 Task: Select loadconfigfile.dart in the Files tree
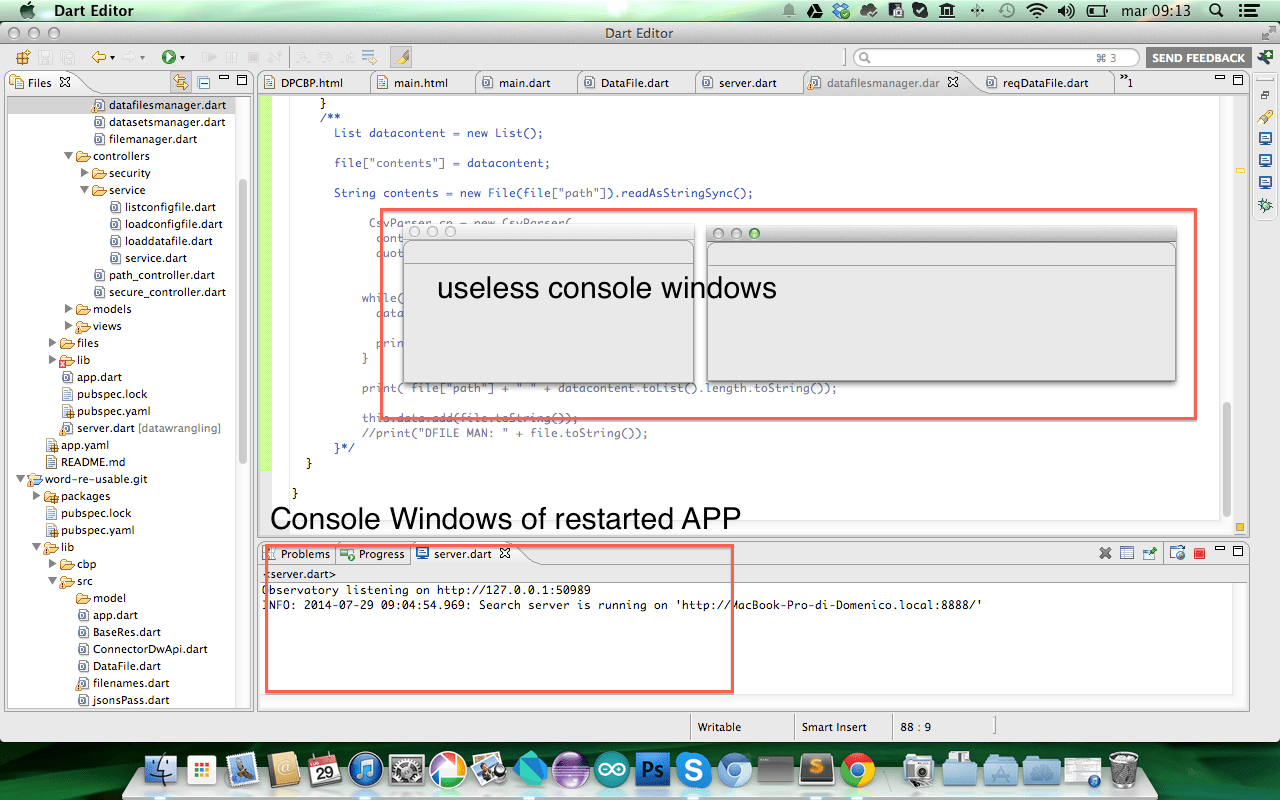(173, 224)
